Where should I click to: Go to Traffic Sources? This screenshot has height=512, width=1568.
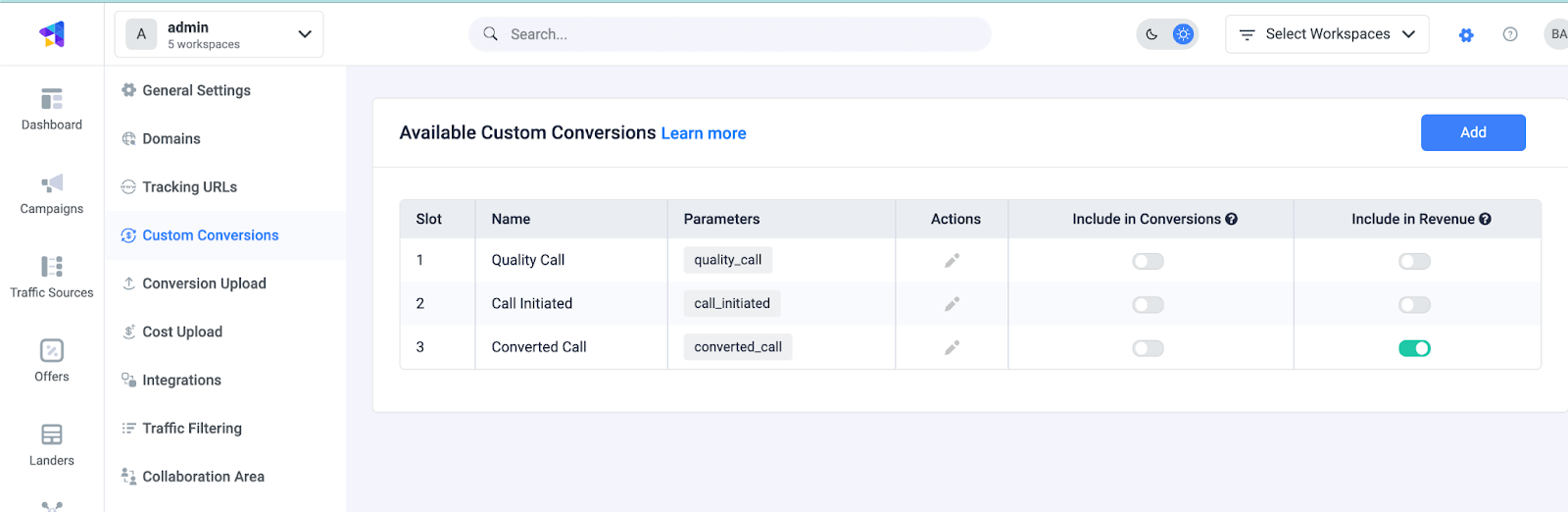[52, 277]
